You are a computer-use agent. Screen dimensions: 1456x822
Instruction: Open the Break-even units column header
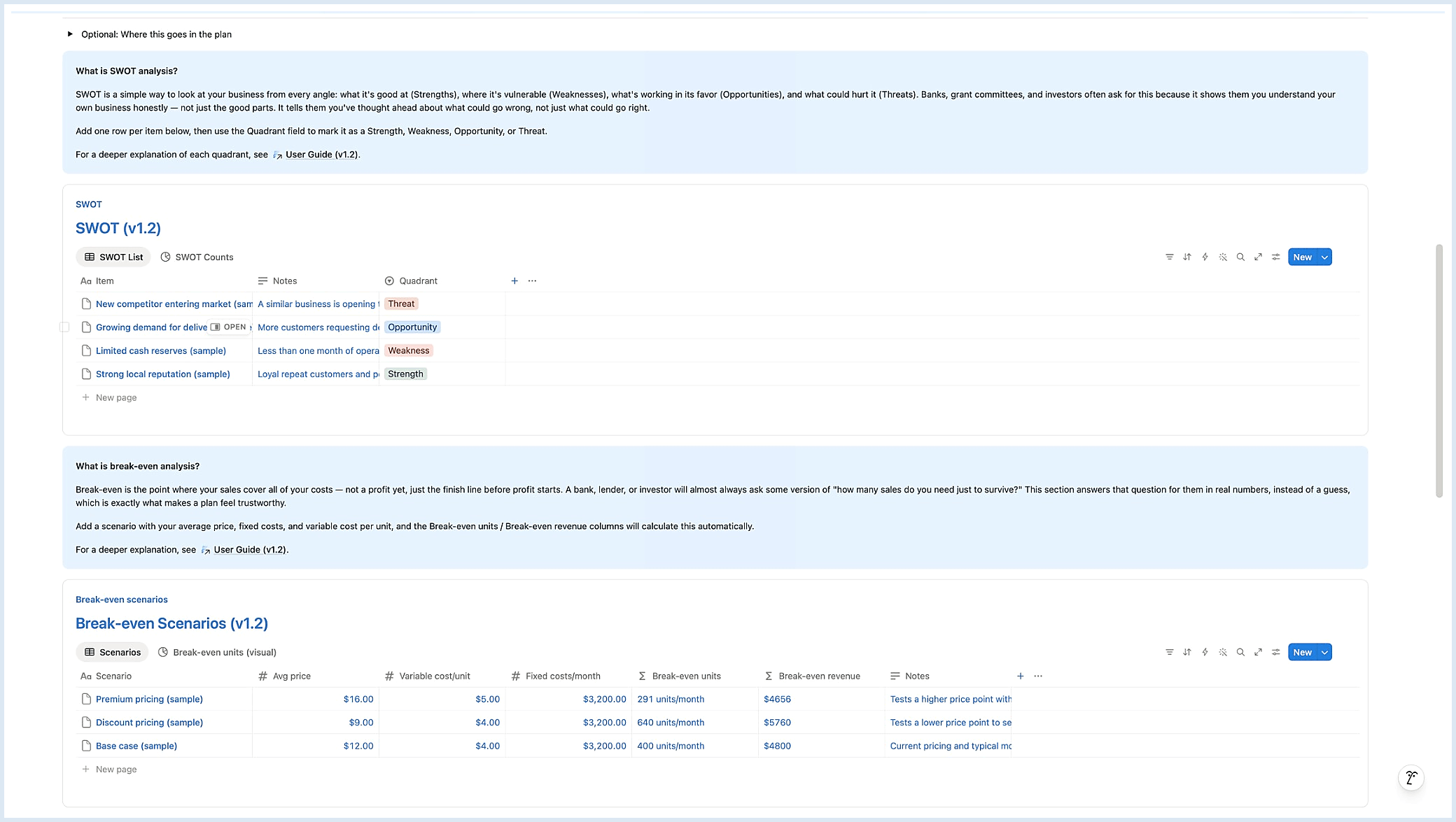click(x=694, y=676)
